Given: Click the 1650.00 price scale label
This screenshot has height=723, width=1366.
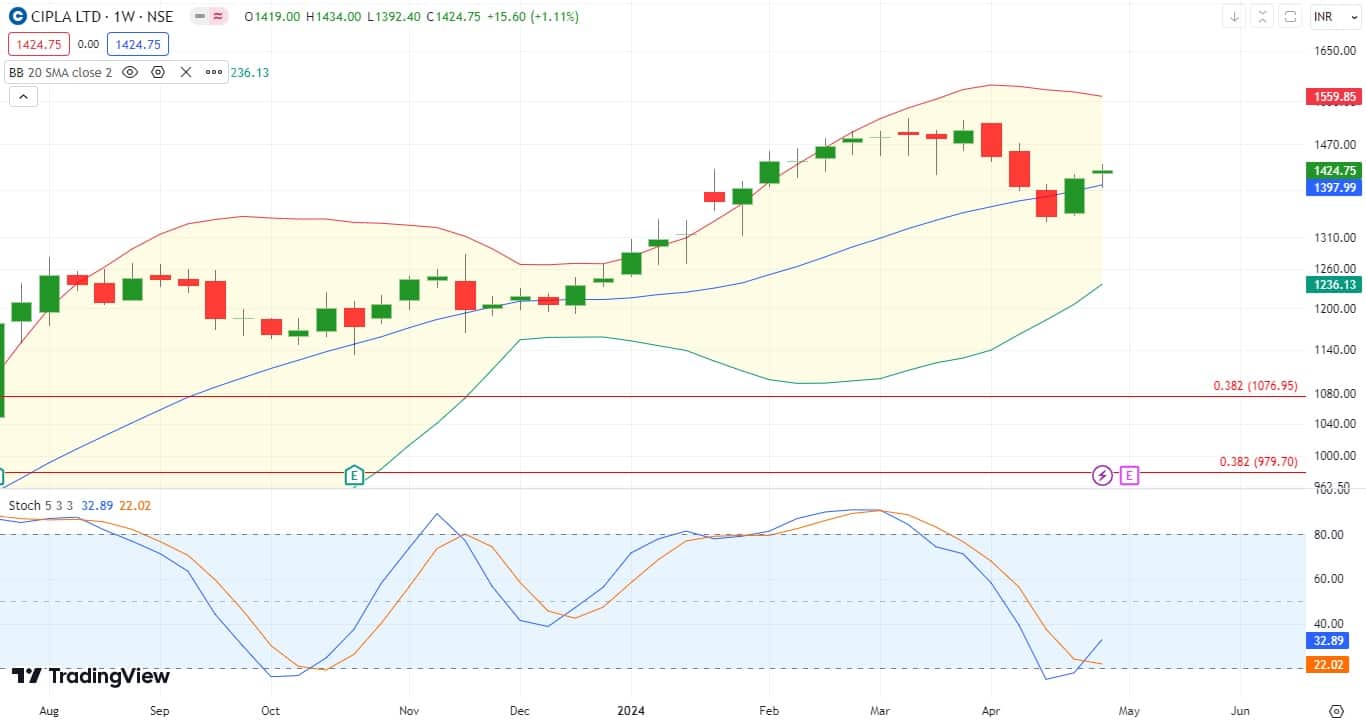Looking at the screenshot, I should pos(1335,50).
